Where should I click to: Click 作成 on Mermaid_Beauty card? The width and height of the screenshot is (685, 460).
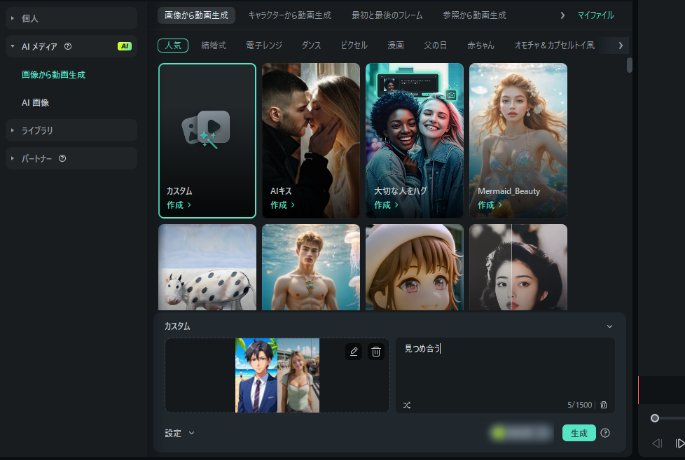tap(490, 205)
